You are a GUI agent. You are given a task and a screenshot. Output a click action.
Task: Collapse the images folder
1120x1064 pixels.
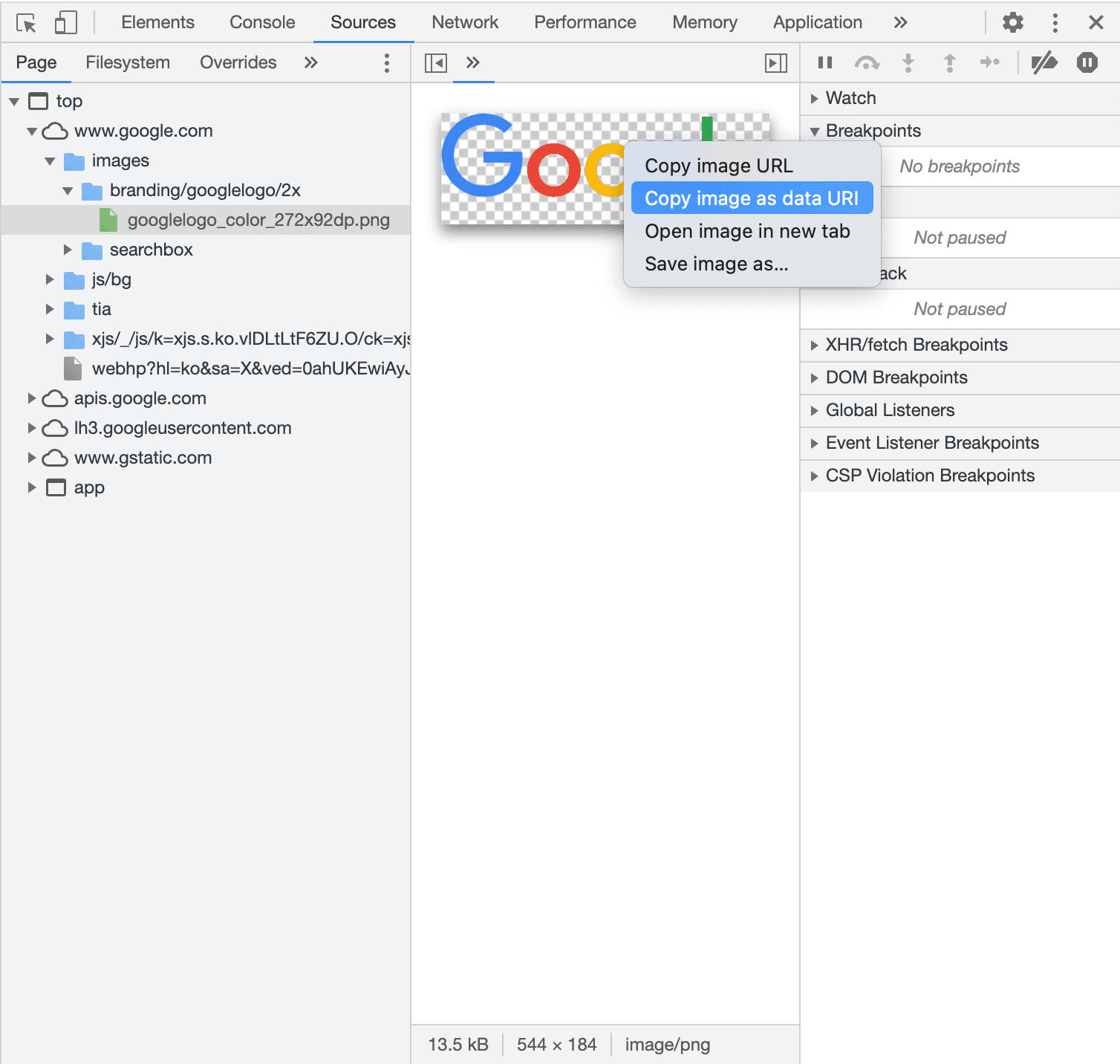click(x=50, y=160)
